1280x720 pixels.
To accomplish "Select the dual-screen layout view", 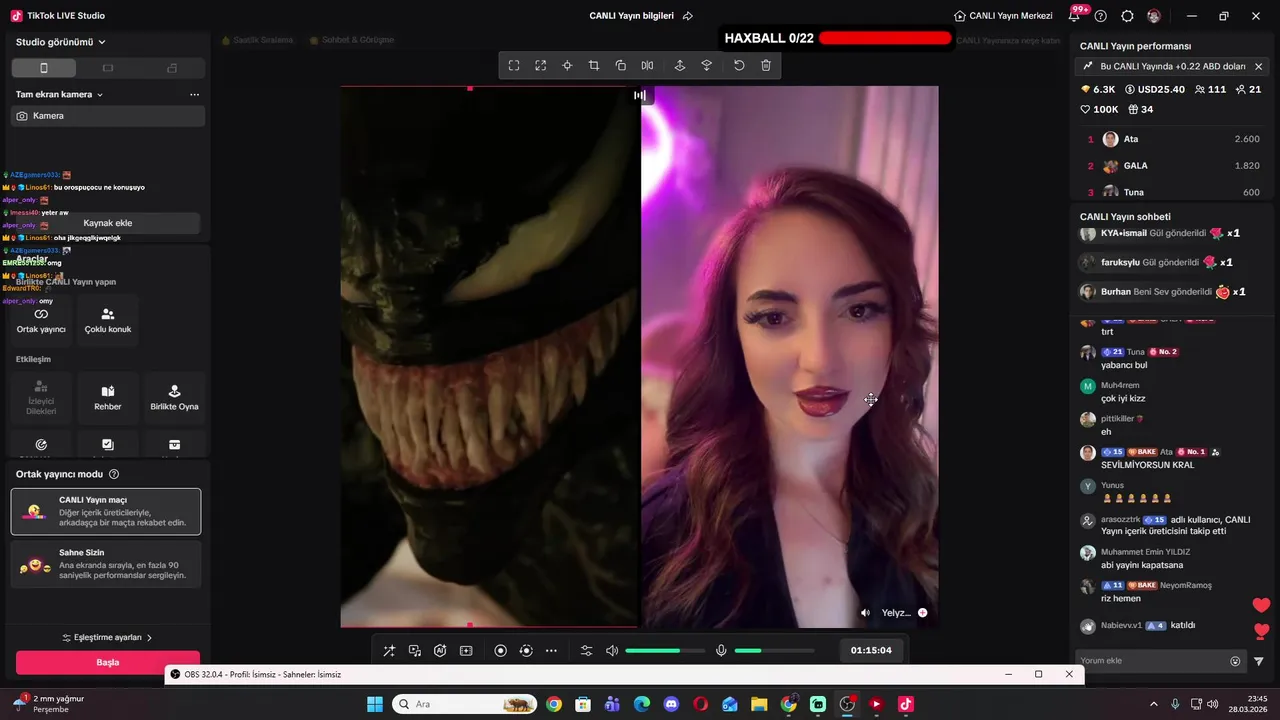I will [x=172, y=68].
